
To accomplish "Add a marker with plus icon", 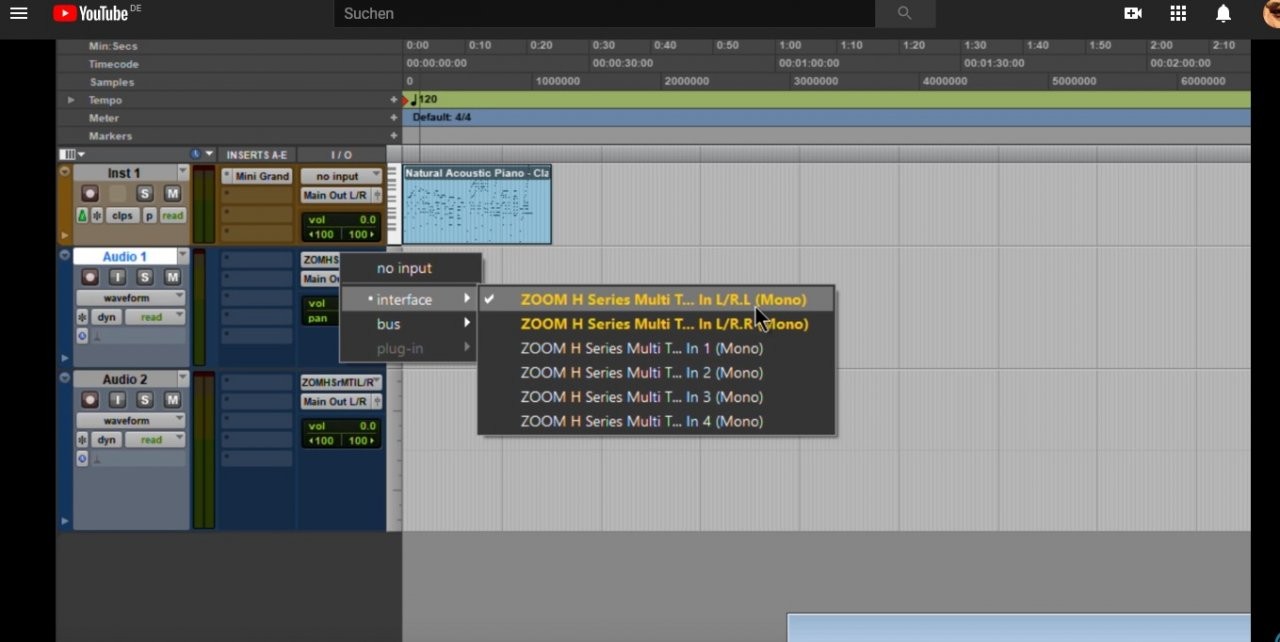I will [394, 136].
